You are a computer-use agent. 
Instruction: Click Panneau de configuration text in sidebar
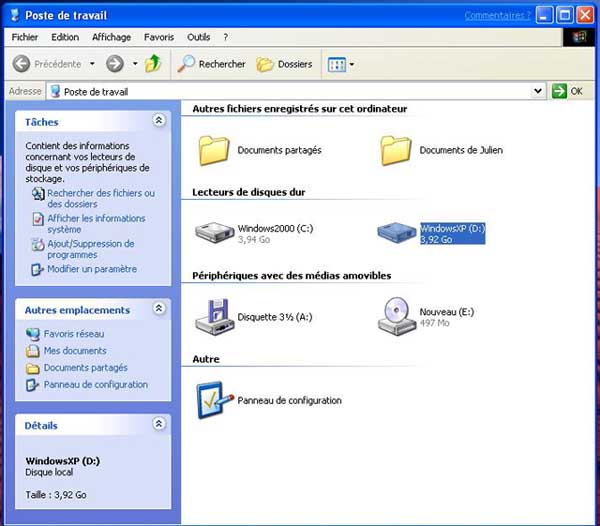pos(96,384)
